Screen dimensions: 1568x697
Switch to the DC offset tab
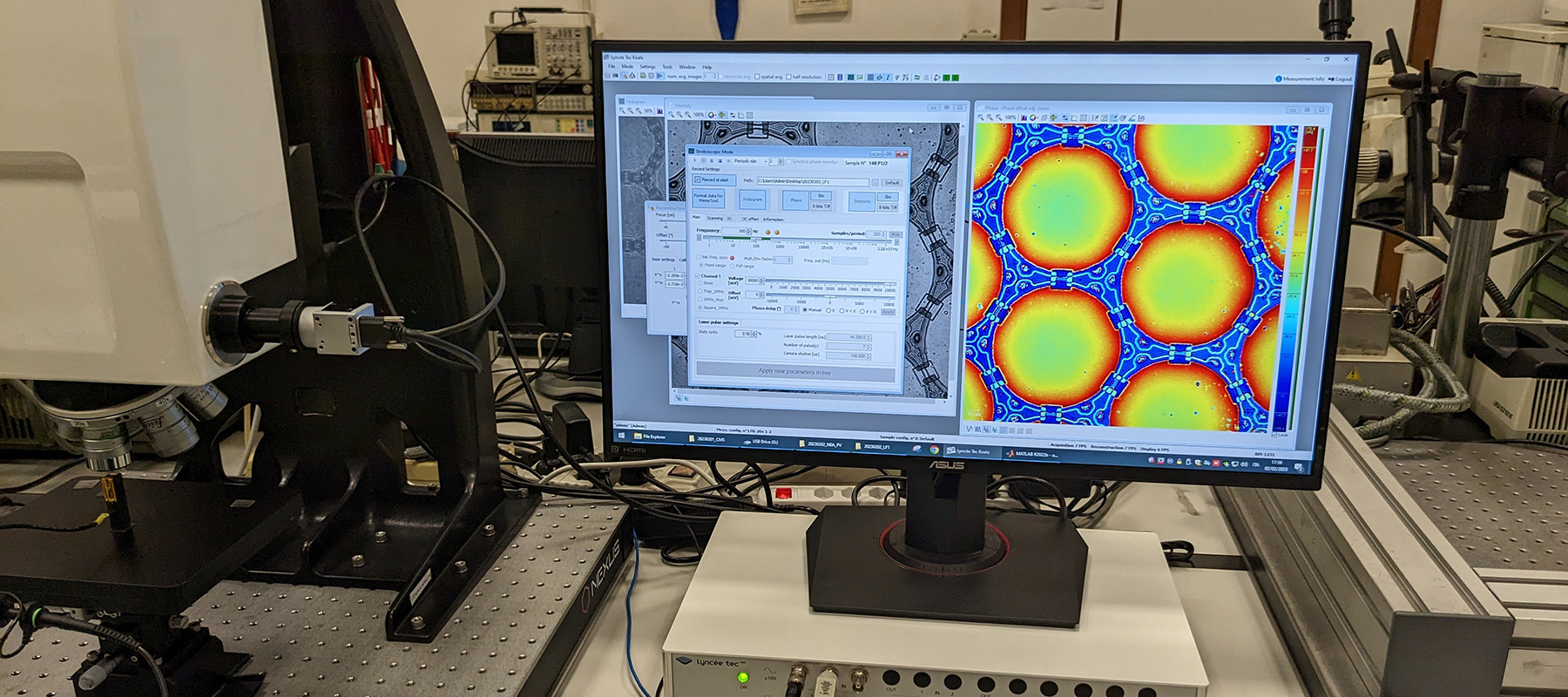[750, 219]
